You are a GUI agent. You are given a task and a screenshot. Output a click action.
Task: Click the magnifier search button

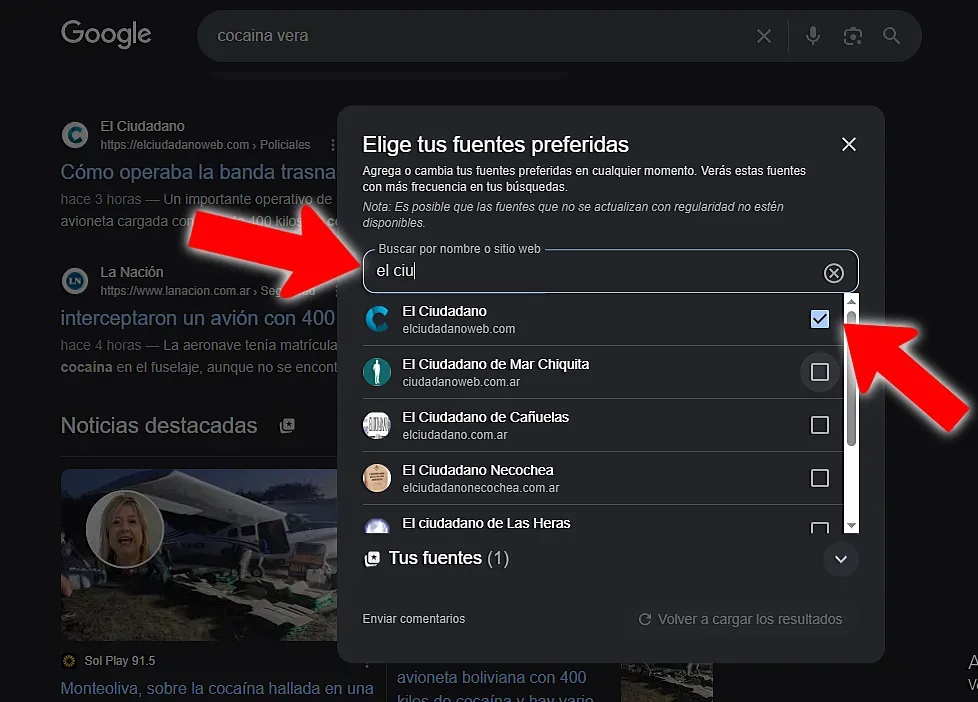(891, 36)
